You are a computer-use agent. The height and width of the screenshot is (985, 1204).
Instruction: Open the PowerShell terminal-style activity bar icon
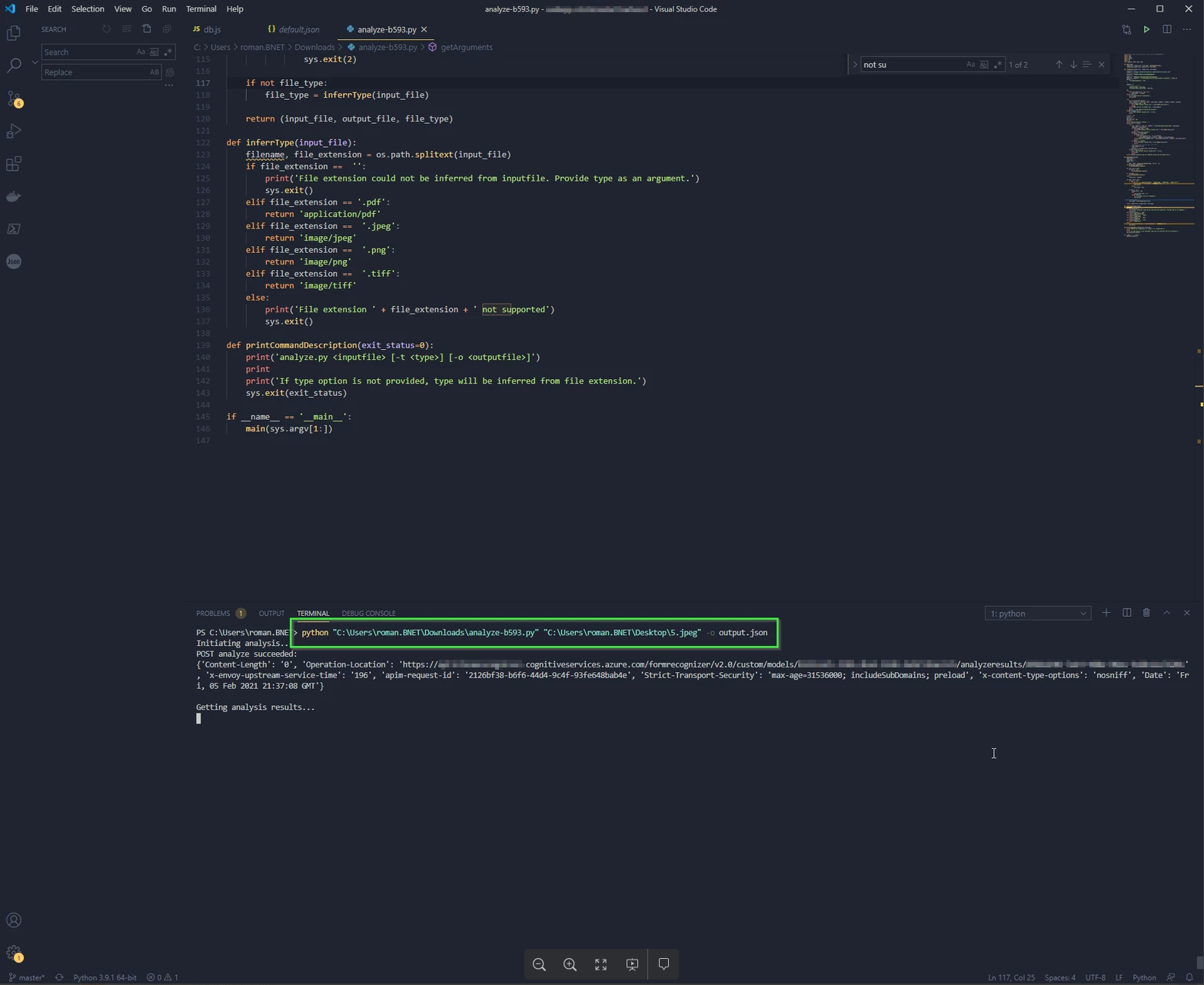[14, 229]
